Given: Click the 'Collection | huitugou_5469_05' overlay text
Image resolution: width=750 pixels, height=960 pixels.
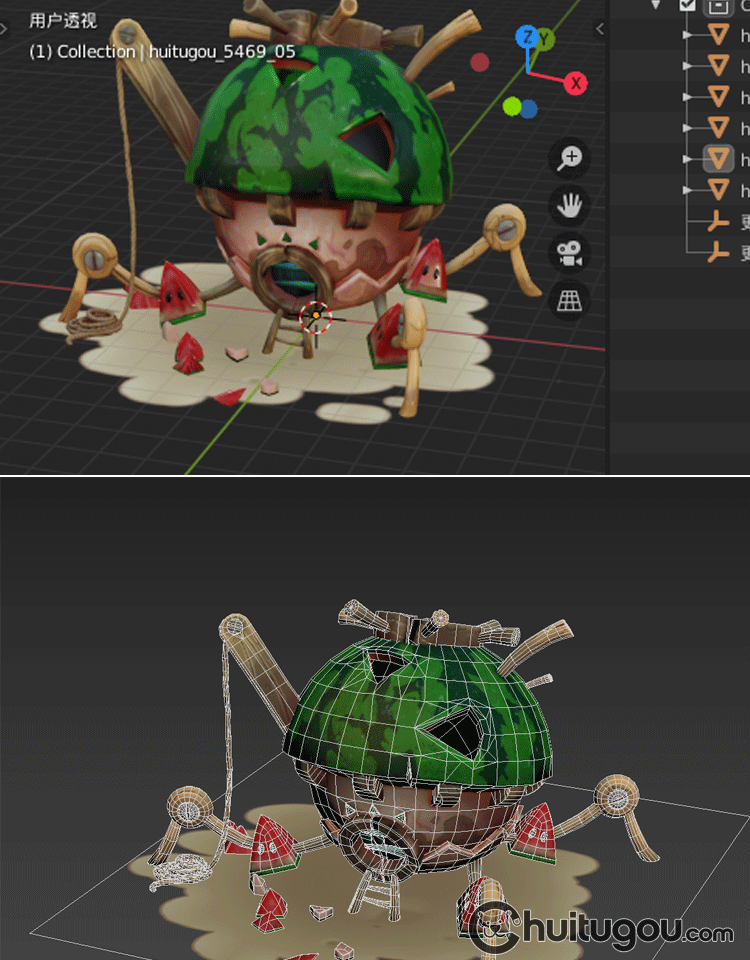Looking at the screenshot, I should pos(177,51).
